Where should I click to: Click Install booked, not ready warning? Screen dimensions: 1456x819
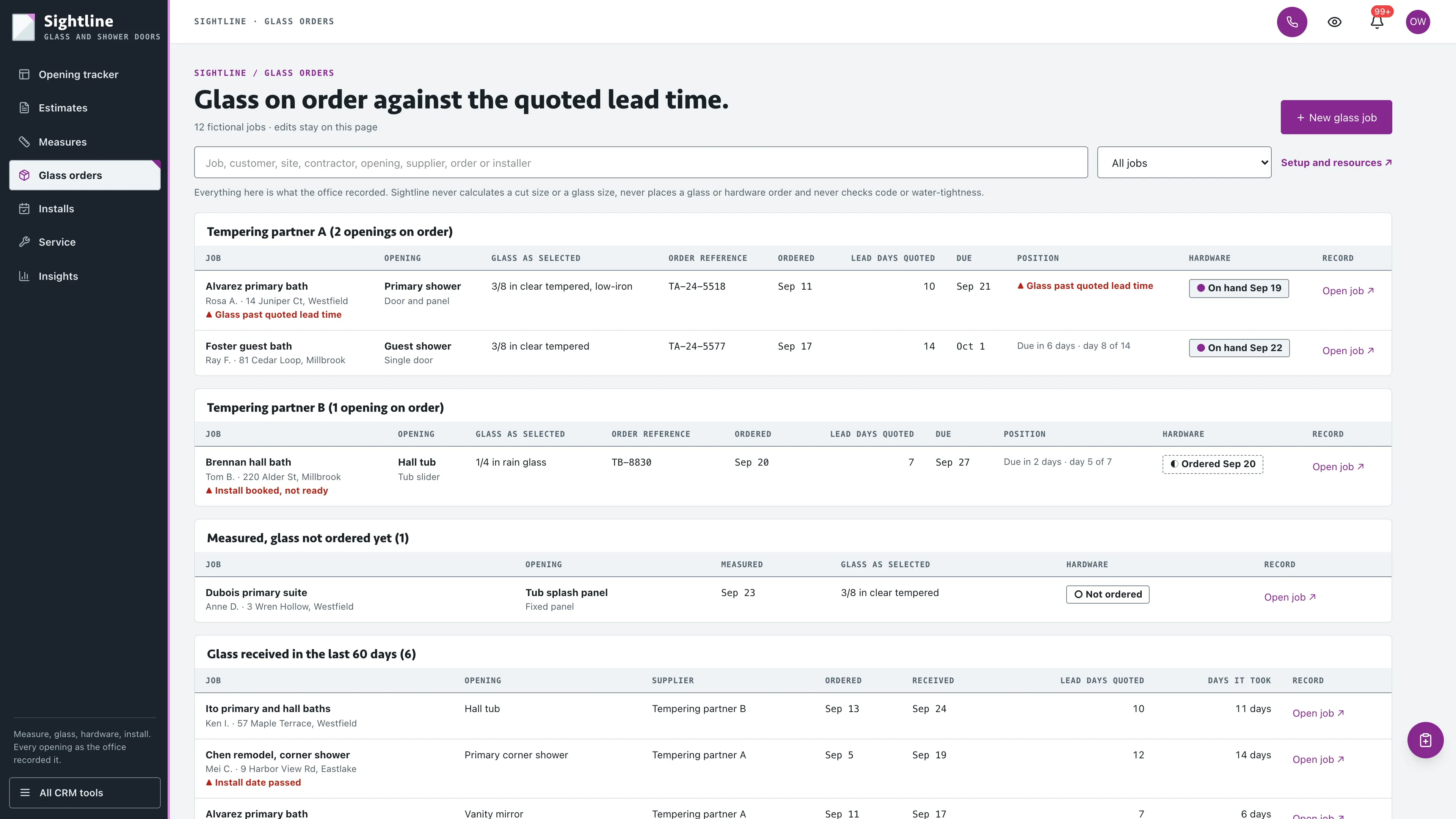267,491
